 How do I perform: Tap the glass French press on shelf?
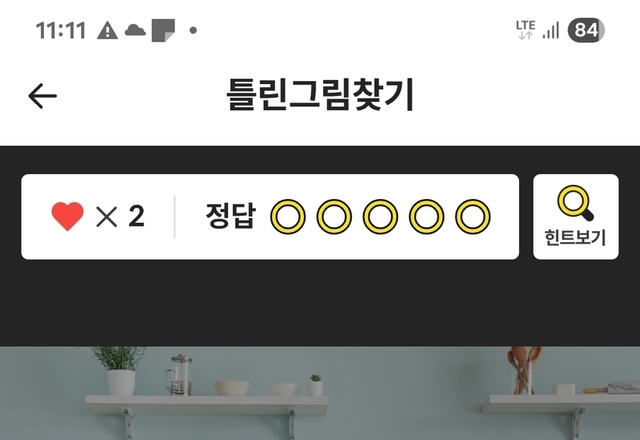coord(179,375)
